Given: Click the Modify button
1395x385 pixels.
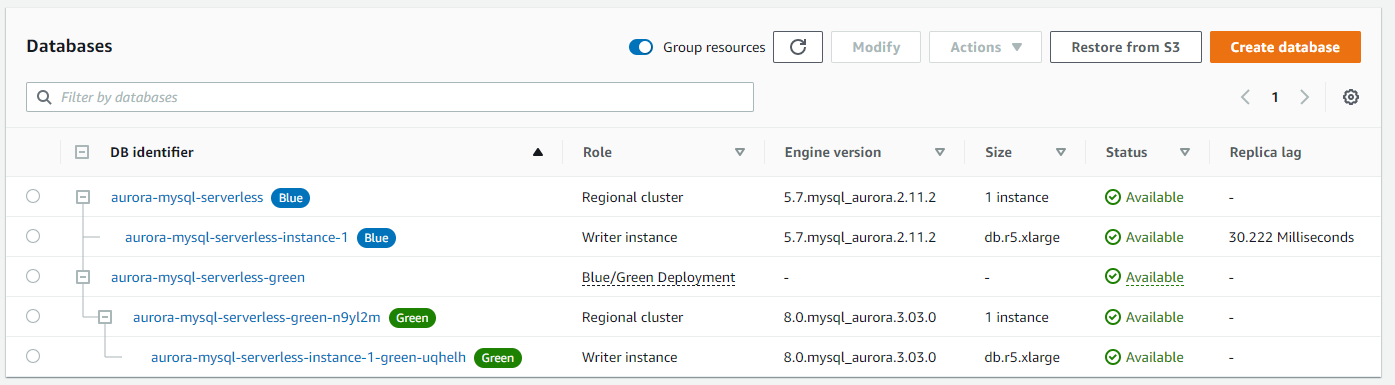Looking at the screenshot, I should coord(876,47).
